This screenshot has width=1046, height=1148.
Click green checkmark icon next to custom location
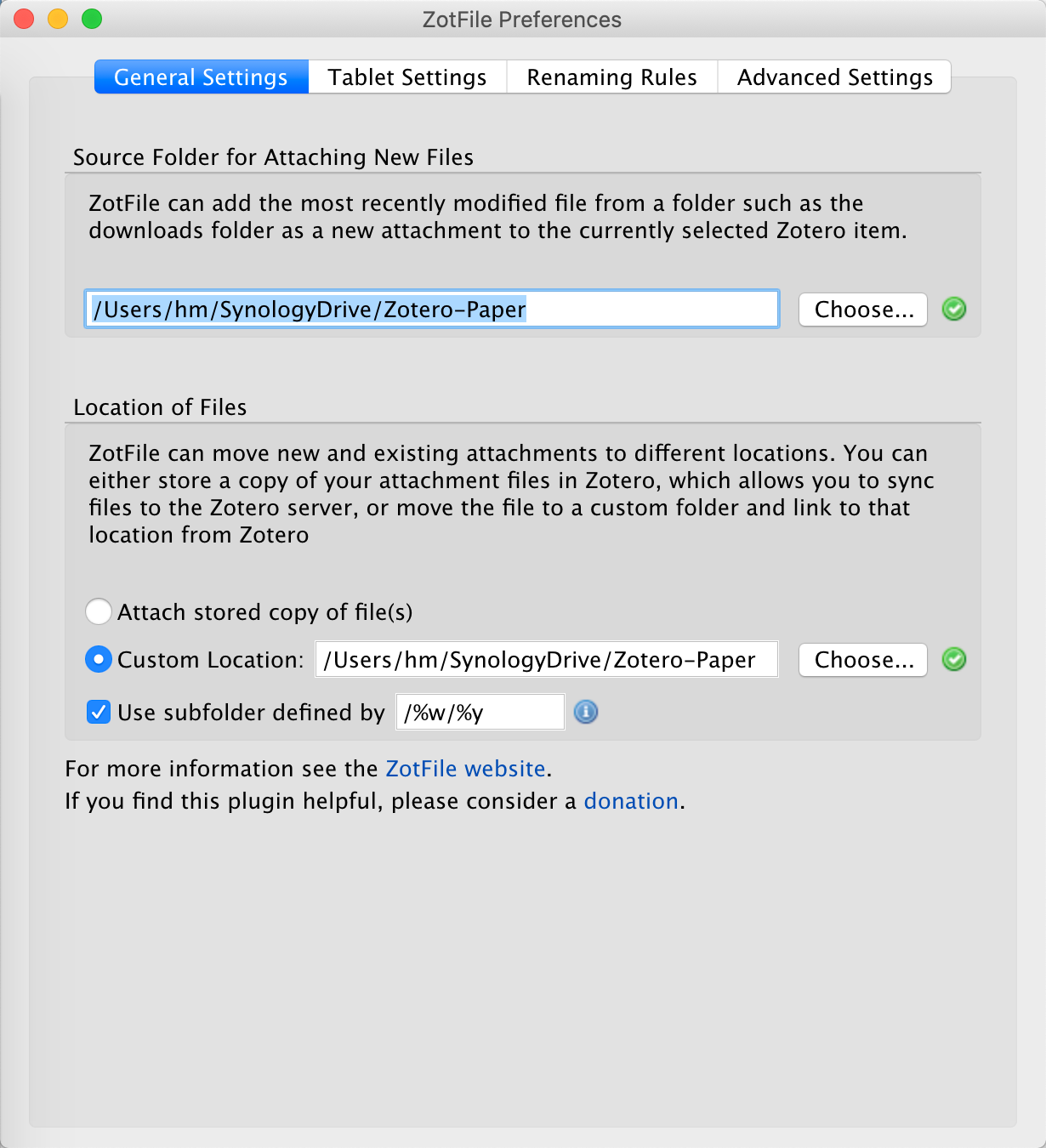coord(954,659)
